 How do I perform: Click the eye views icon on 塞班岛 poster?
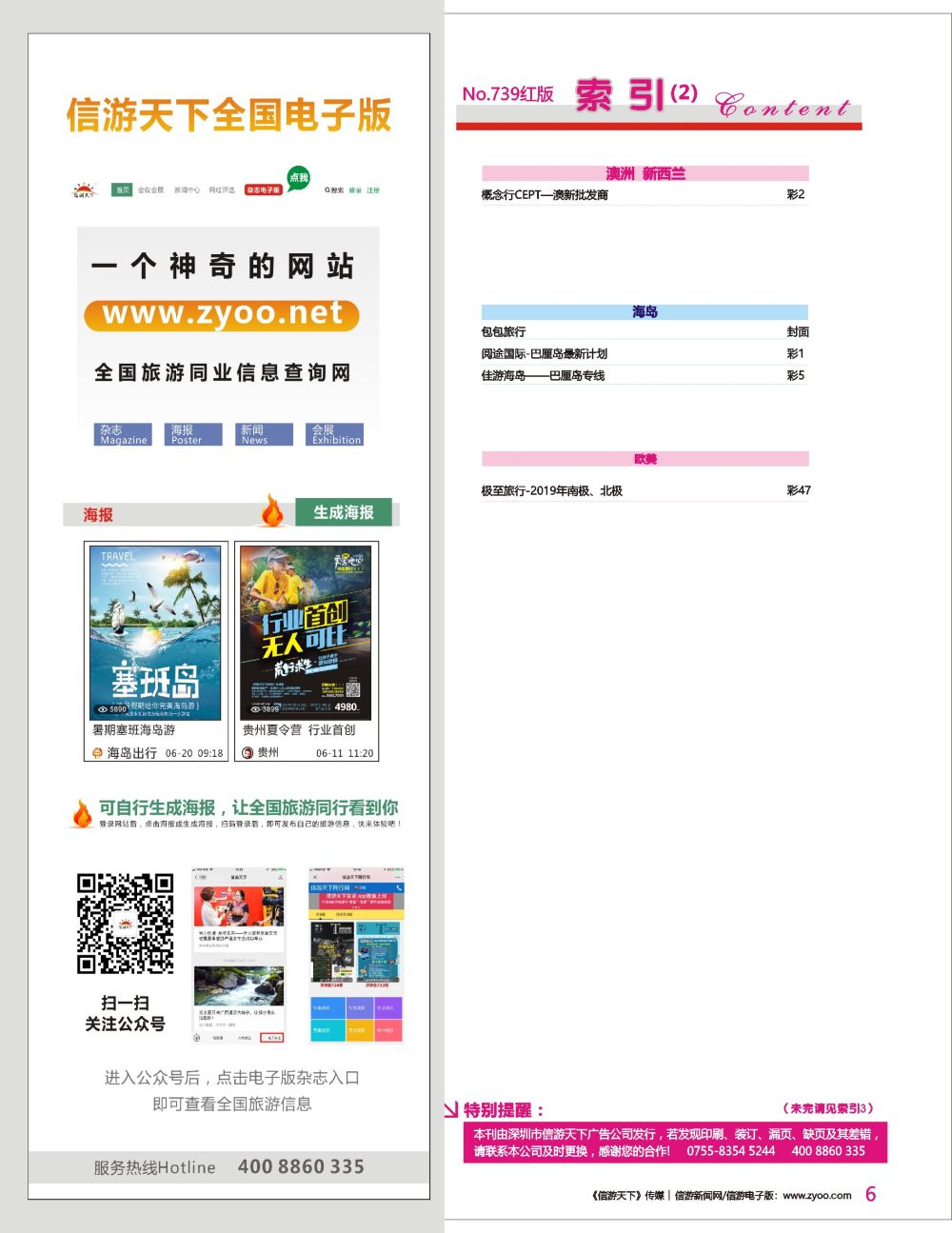103,709
